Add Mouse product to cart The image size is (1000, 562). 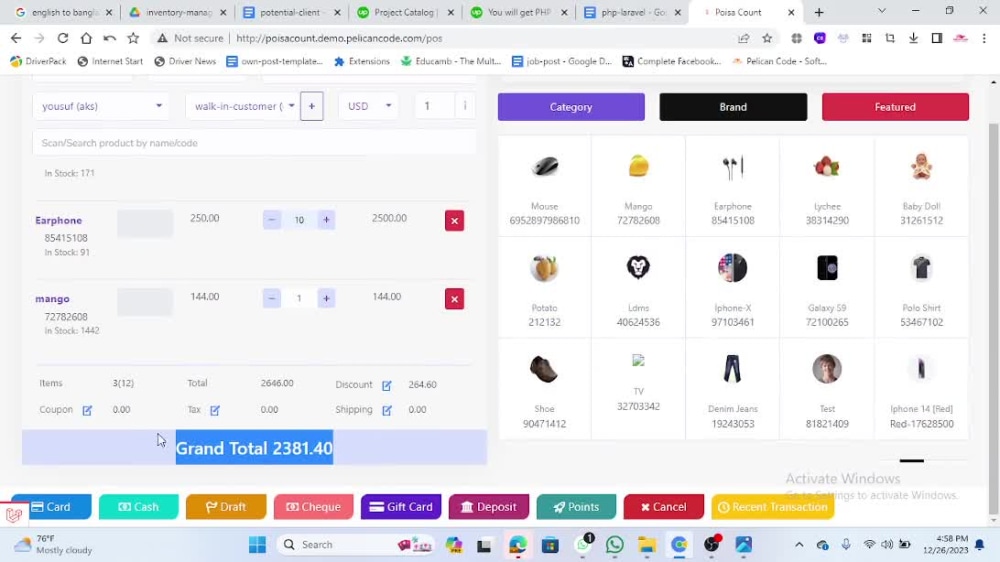coord(545,186)
